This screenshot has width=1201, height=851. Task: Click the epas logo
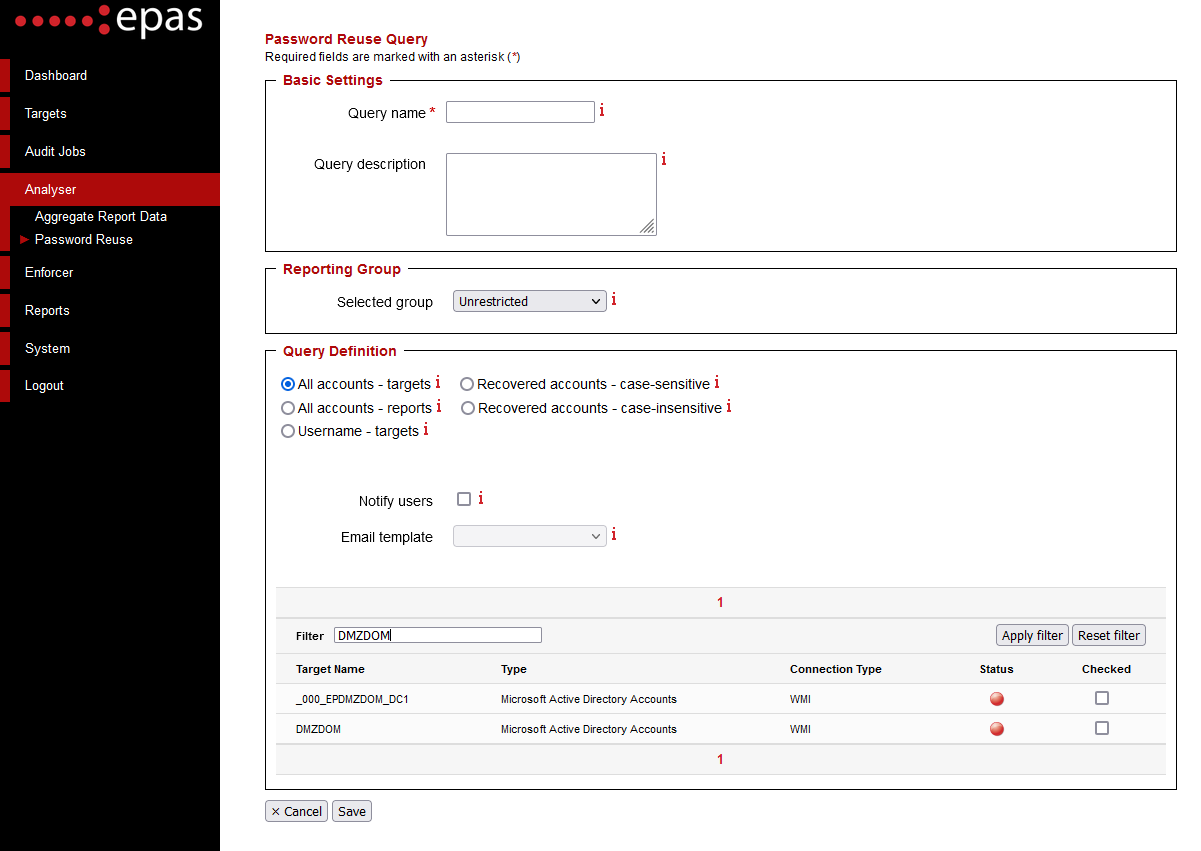point(107,20)
